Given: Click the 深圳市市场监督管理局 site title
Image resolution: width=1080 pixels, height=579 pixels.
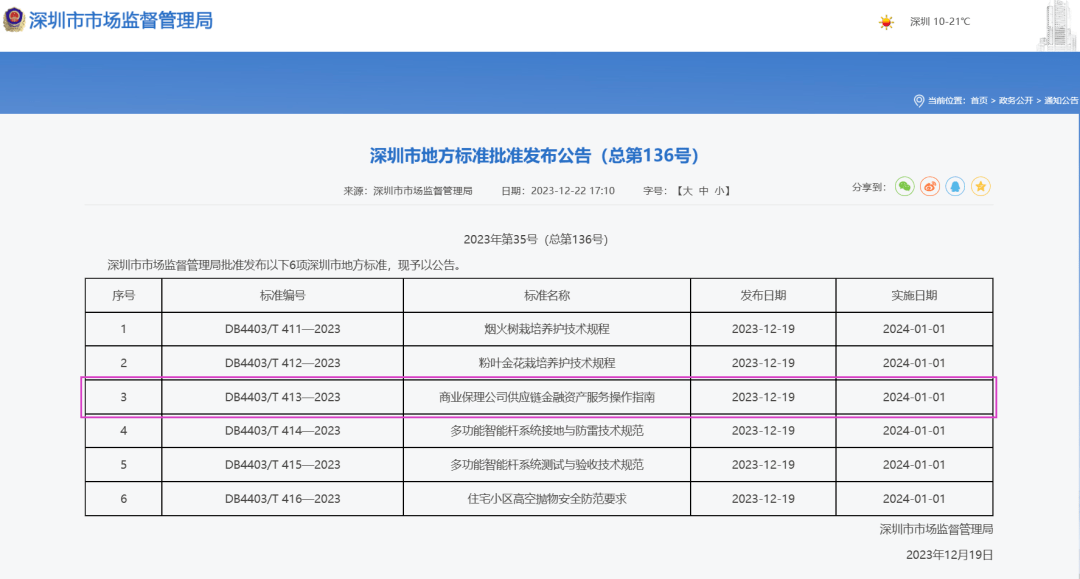Looking at the screenshot, I should pyautogui.click(x=120, y=21).
